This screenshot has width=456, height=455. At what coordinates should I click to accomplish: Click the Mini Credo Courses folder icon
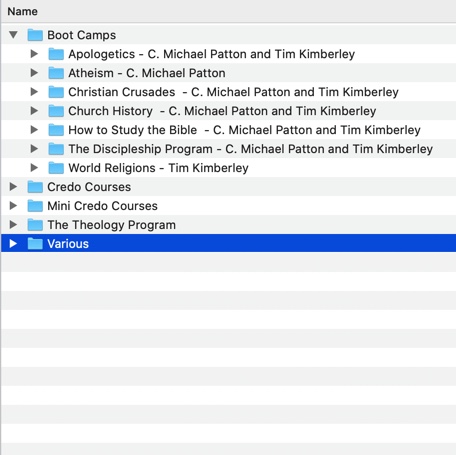35,206
